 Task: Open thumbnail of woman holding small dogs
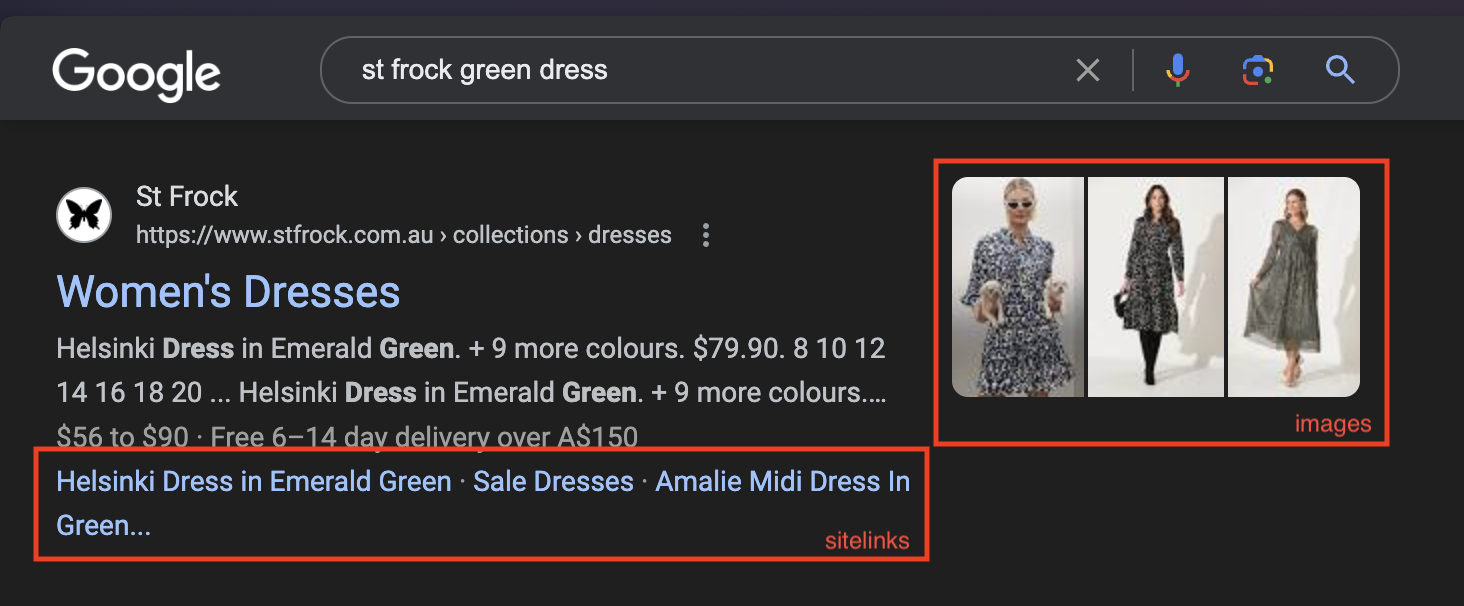click(1018, 287)
